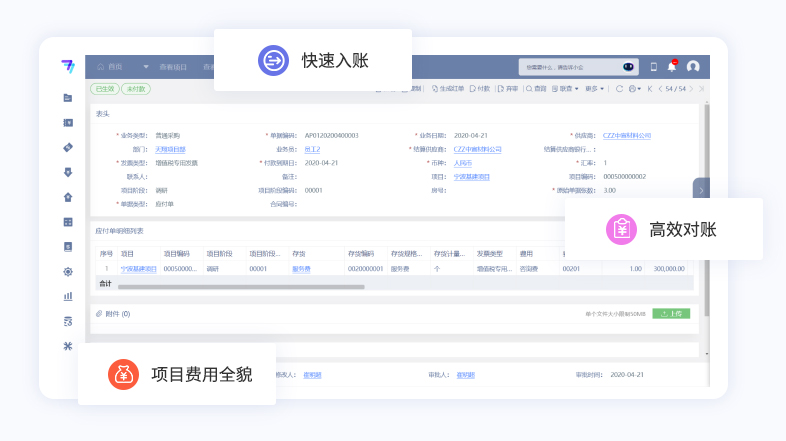Click the notification bell icon
This screenshot has width=786, height=441.
pos(672,67)
